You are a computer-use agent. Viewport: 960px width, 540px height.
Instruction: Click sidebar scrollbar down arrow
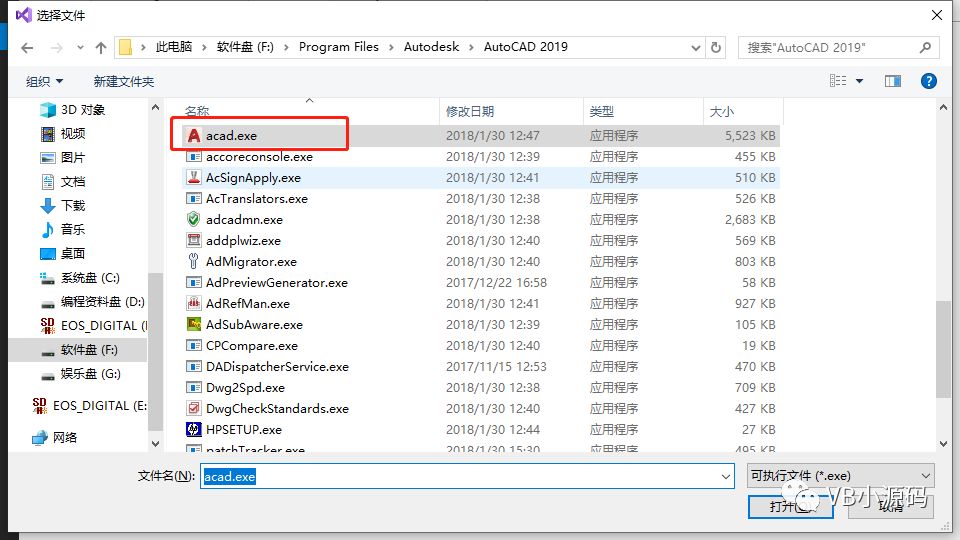pyautogui.click(x=155, y=443)
